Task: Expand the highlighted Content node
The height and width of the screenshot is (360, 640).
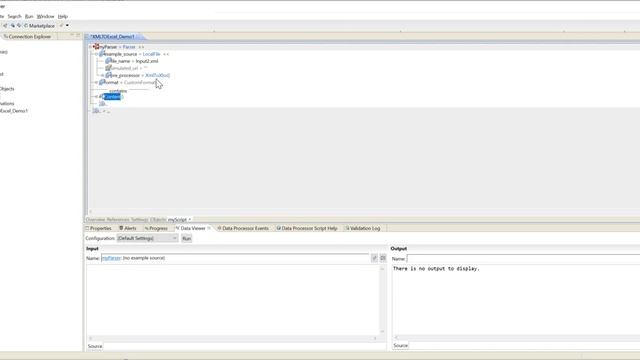Action: [96, 97]
